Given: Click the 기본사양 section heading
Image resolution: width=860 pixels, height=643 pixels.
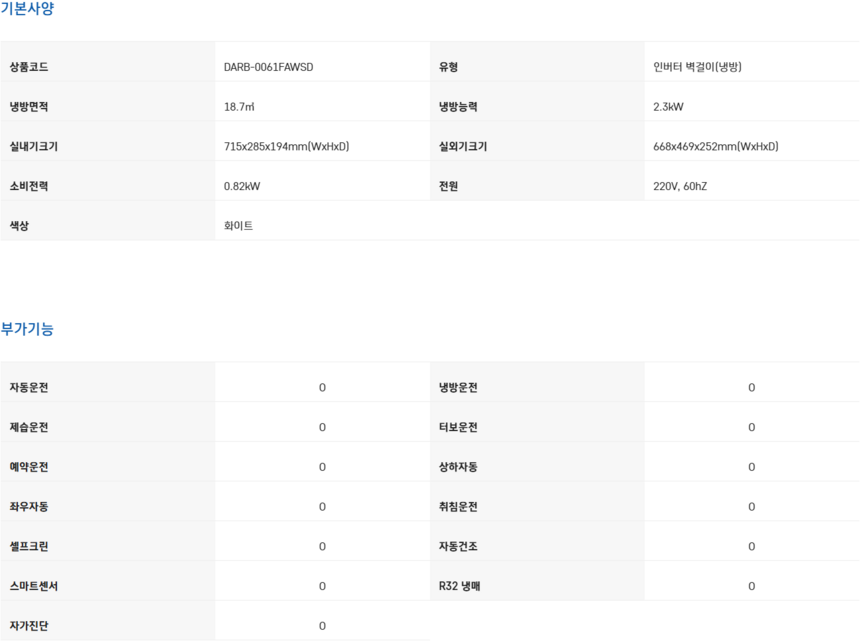Looking at the screenshot, I should pyautogui.click(x=27, y=9).
